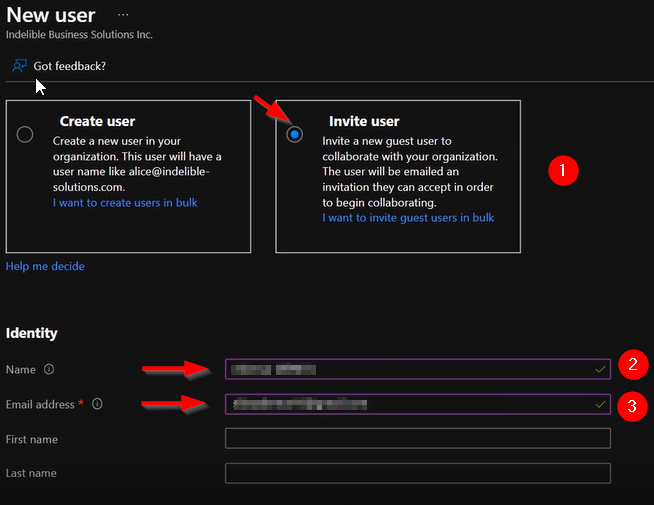This screenshot has width=654, height=505.
Task: Open 'I want to create users in bulk'
Action: point(125,203)
